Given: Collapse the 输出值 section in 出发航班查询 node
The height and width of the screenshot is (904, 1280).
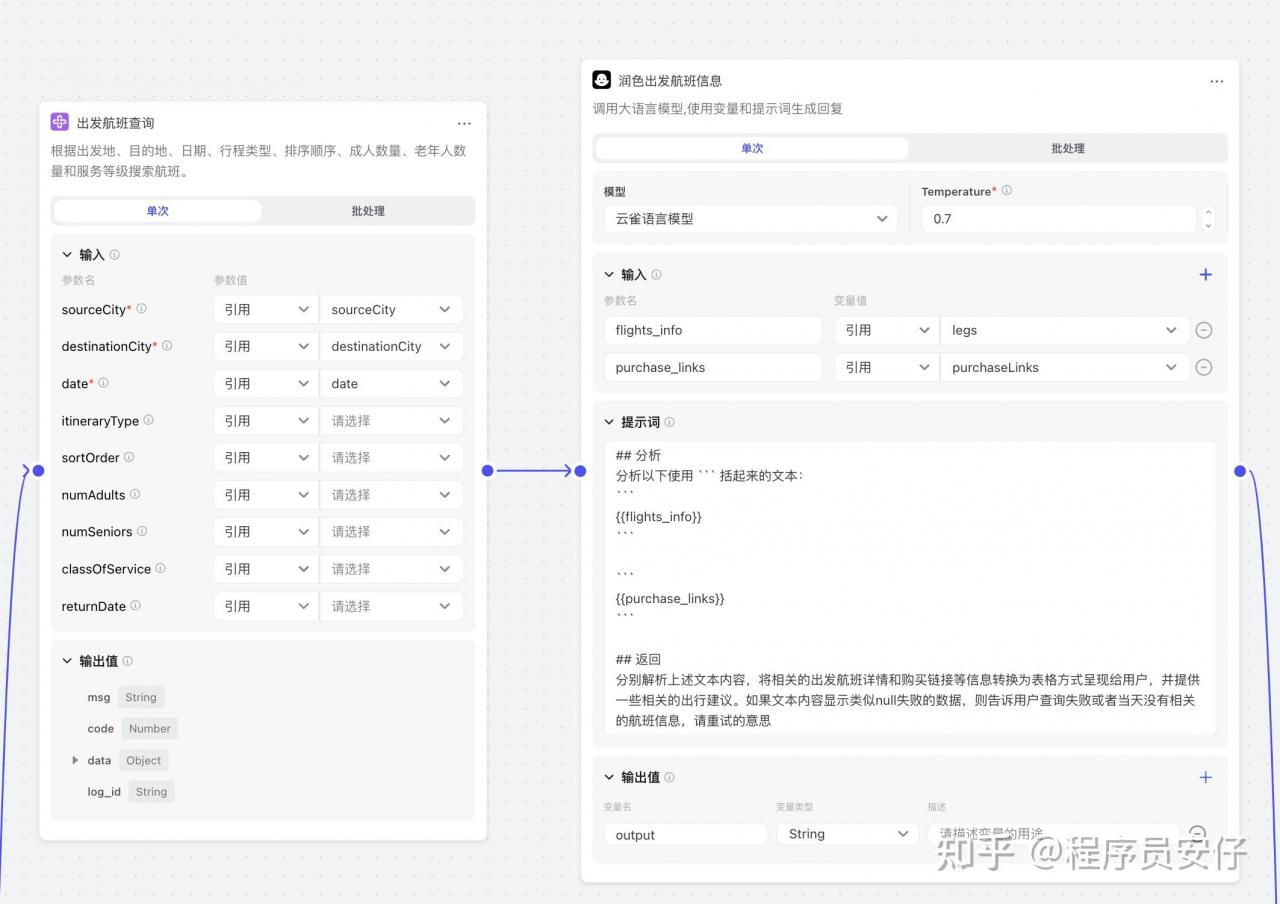Looking at the screenshot, I should tap(67, 661).
